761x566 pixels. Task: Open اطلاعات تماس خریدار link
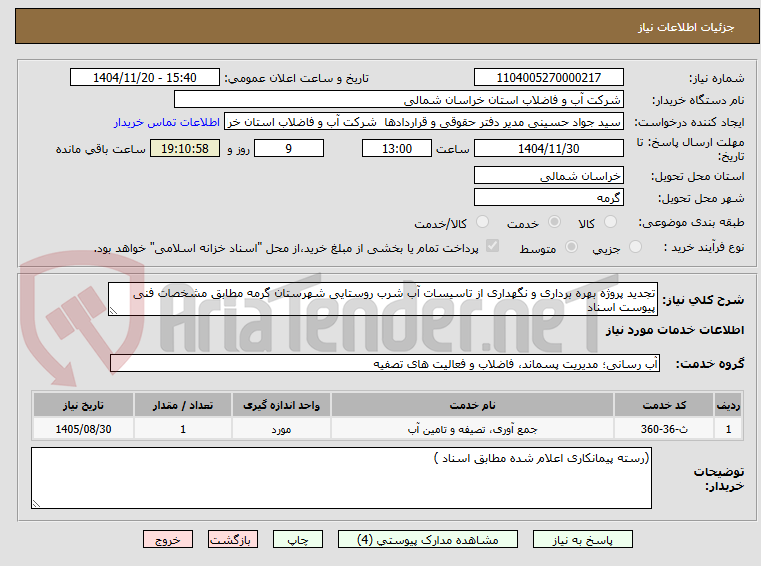click(167, 122)
